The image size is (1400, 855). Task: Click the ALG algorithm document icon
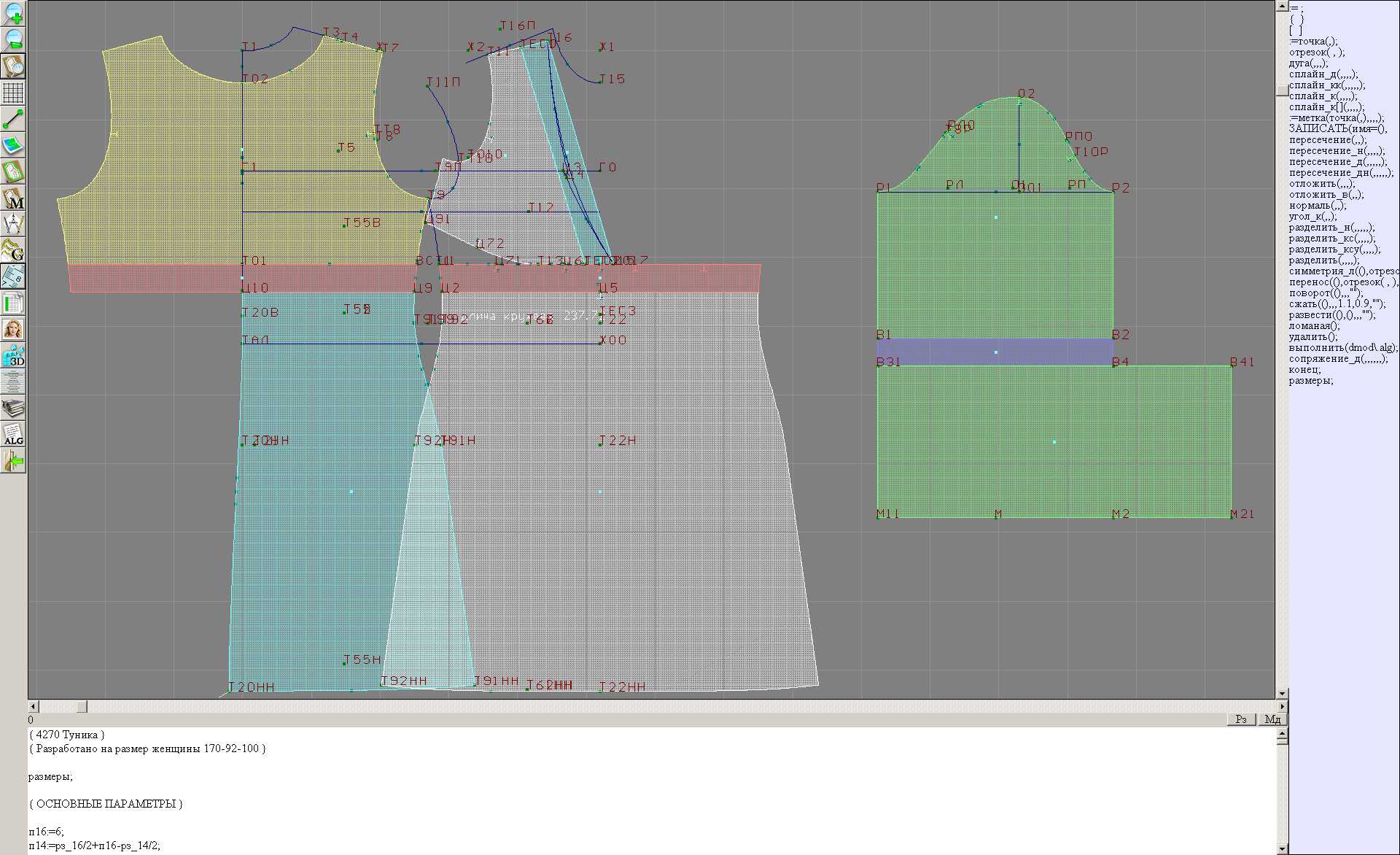click(13, 435)
